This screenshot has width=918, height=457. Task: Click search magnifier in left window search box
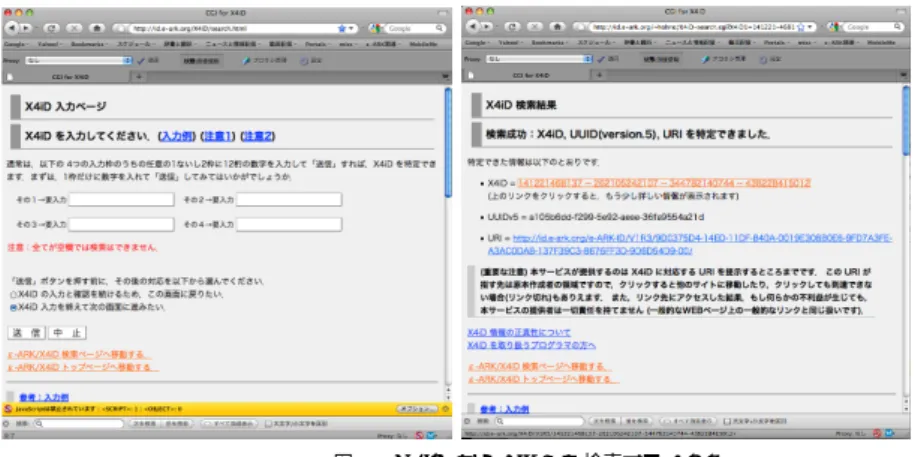tap(440, 28)
